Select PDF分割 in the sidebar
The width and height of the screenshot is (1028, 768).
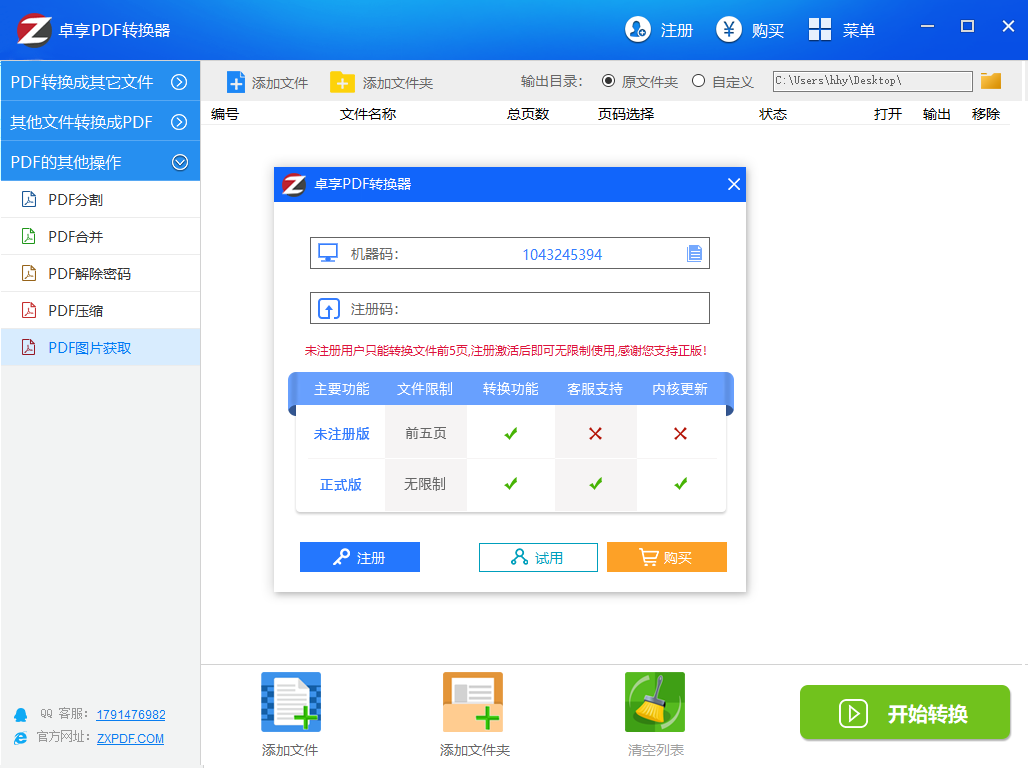(76, 200)
